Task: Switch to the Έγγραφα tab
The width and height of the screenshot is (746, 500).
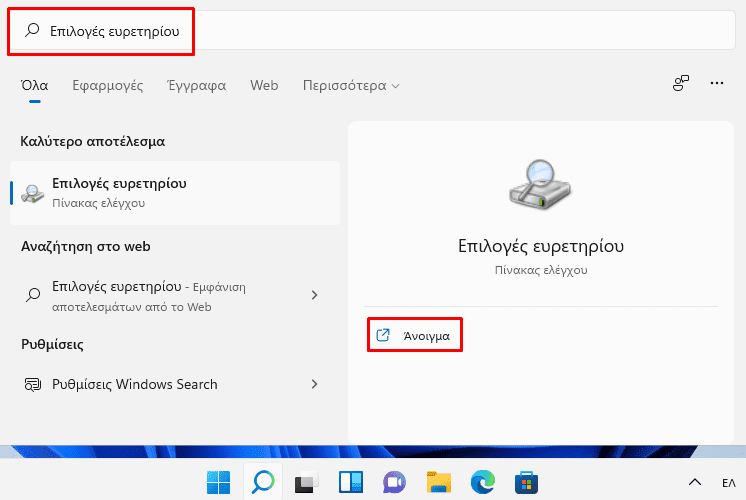Action: (197, 86)
